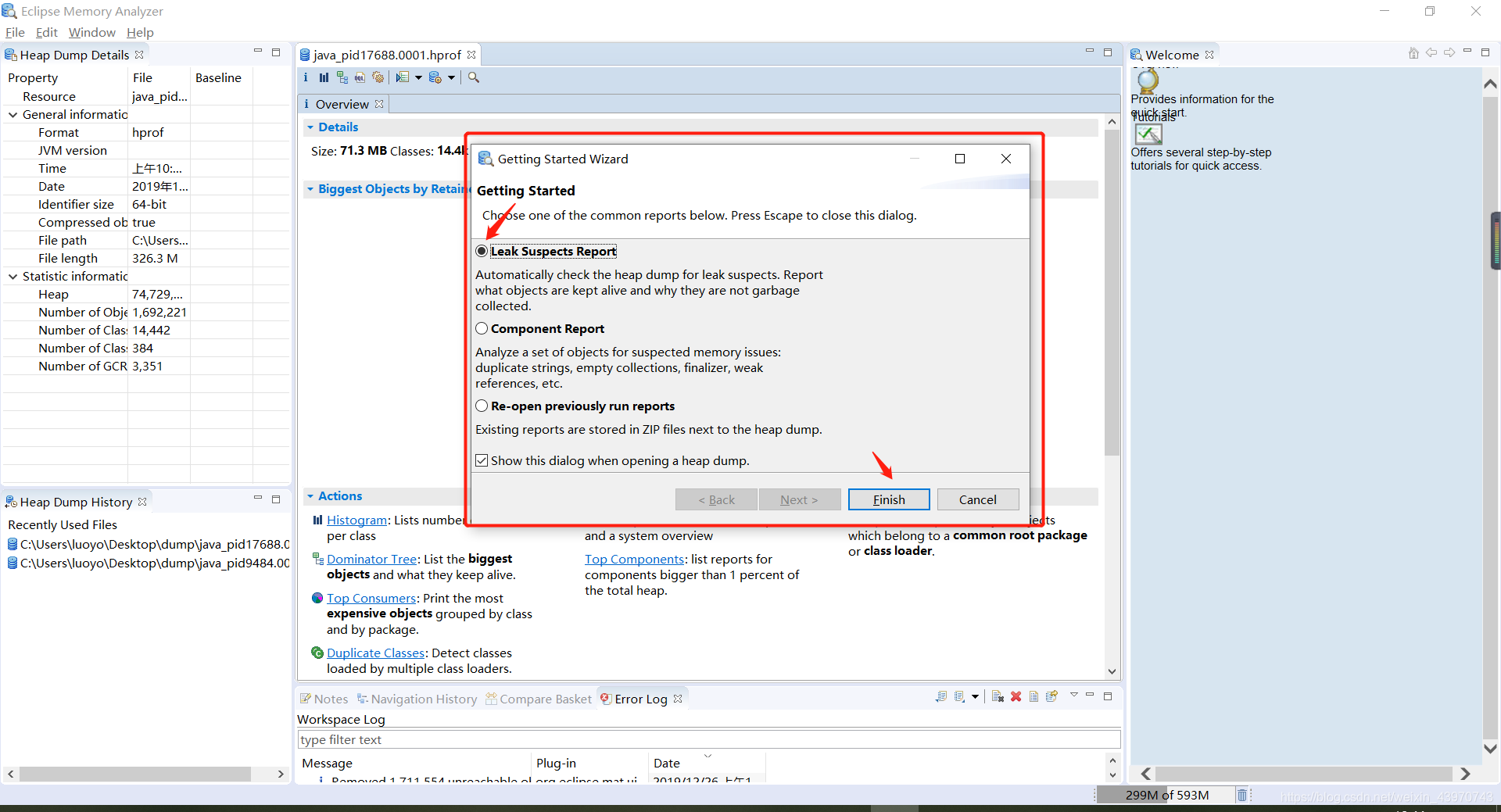This screenshot has height=812, width=1501.
Task: Collapse Biggest Objects by Retained section
Action: pyautogui.click(x=310, y=189)
